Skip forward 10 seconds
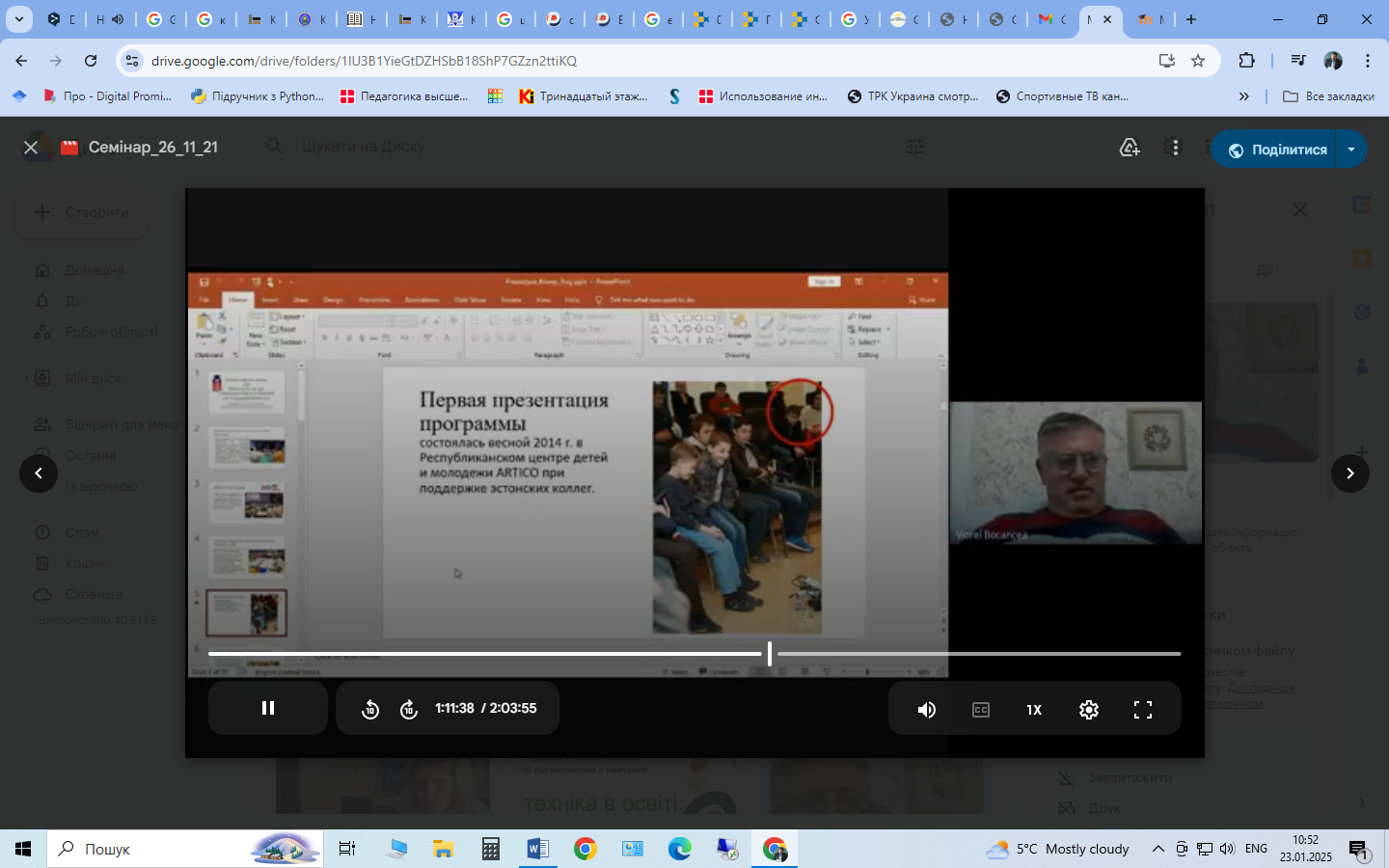The image size is (1389, 868). pos(409,710)
